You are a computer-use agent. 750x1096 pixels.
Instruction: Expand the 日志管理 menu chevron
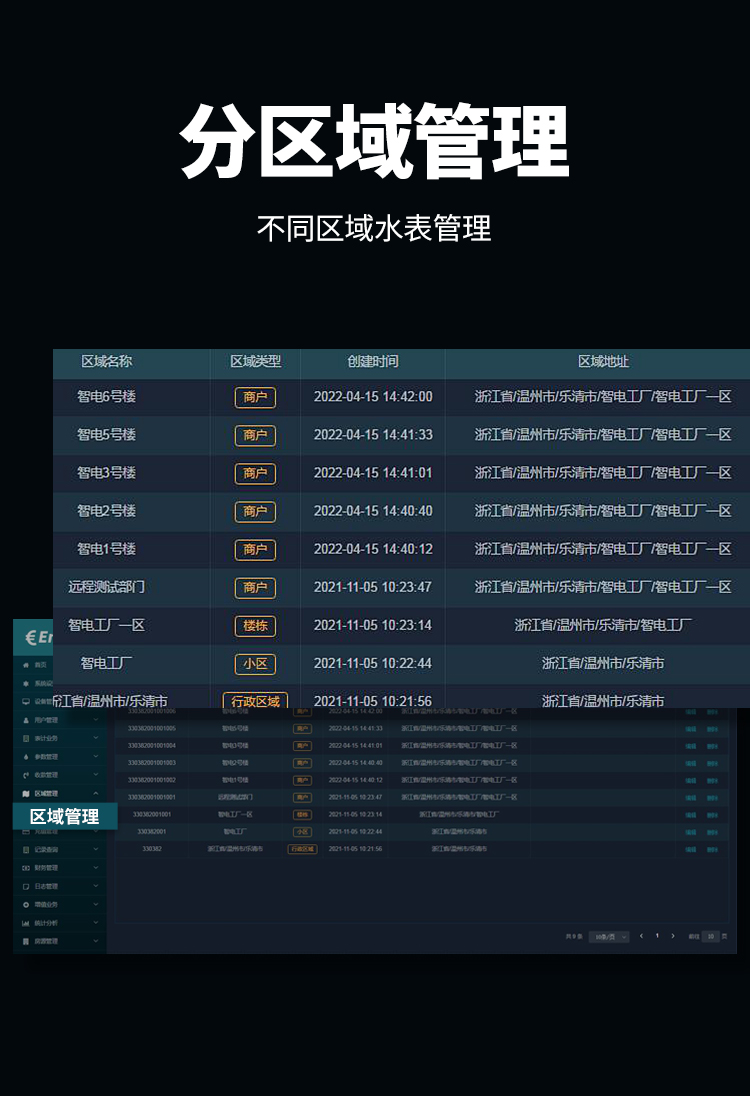(x=96, y=886)
